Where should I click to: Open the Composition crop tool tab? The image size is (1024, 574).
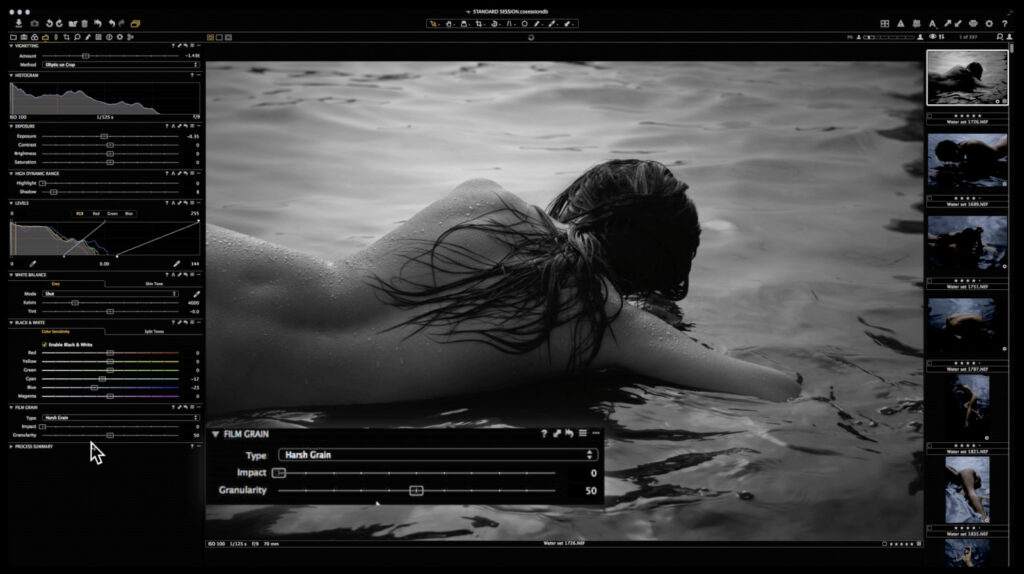[66, 37]
